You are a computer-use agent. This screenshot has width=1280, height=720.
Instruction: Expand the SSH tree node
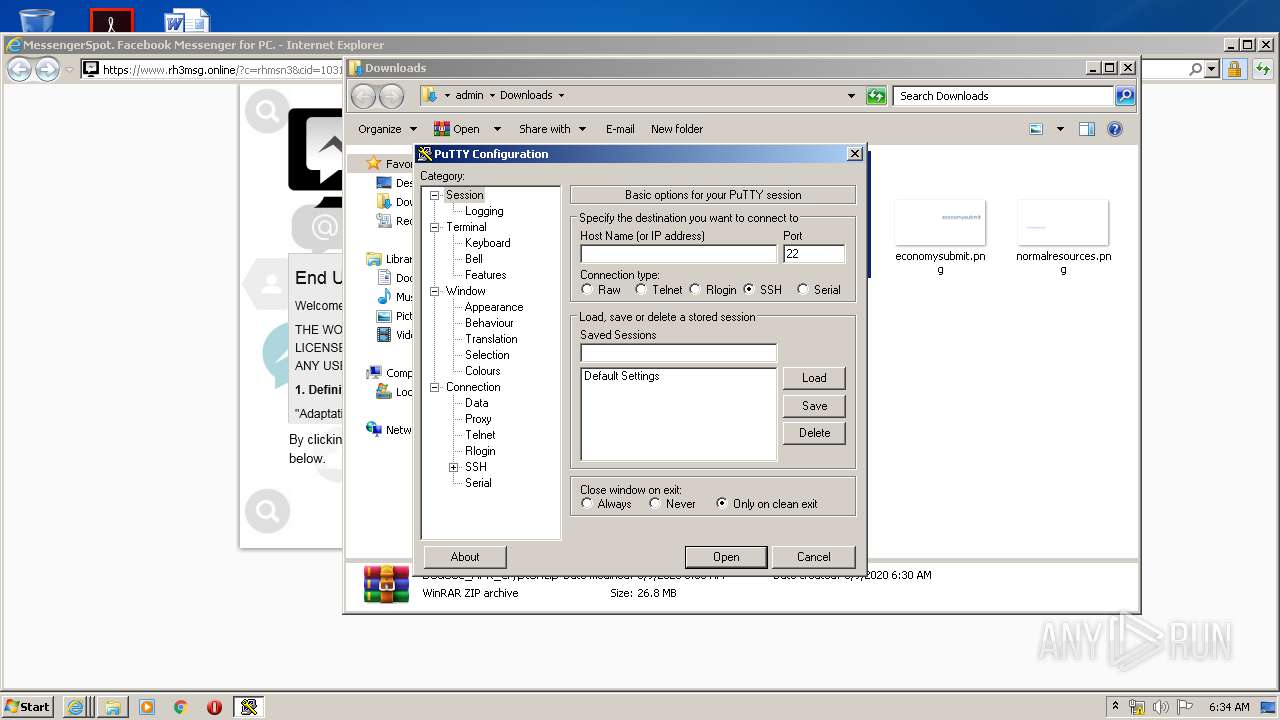454,467
